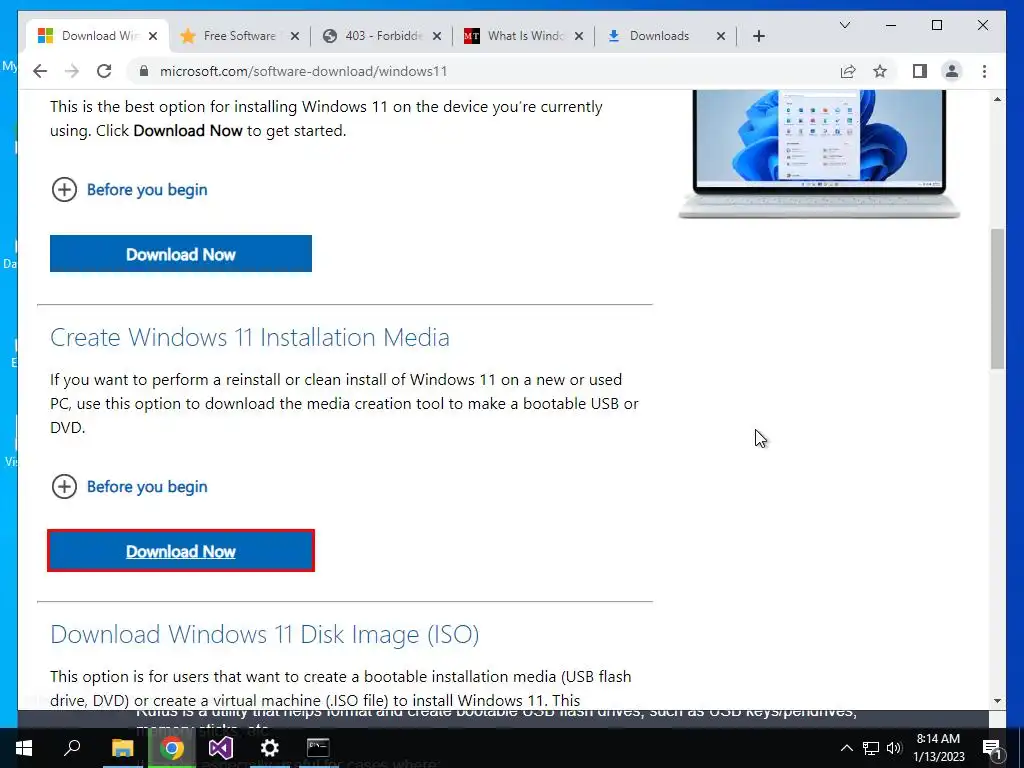Open the tab search chevron
The image size is (1024, 768).
coord(844,25)
